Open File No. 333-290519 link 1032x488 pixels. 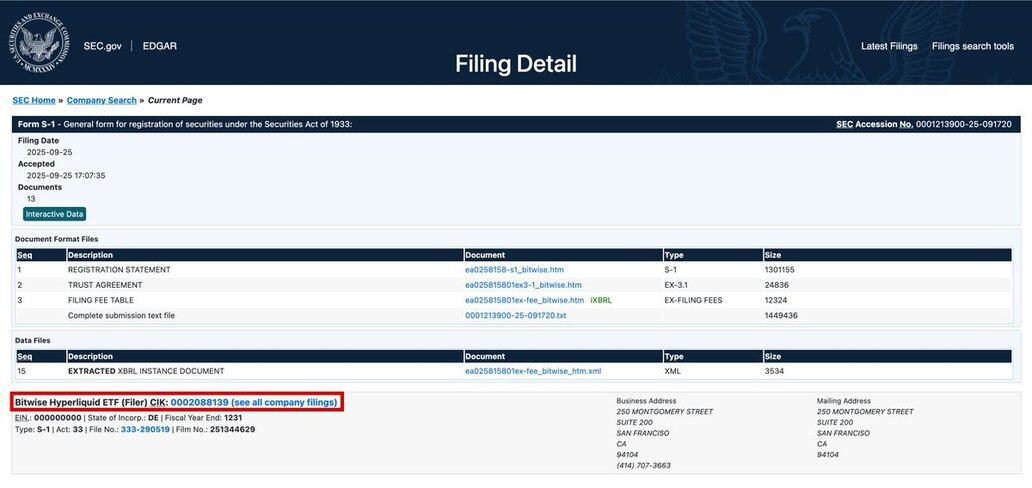click(x=145, y=429)
